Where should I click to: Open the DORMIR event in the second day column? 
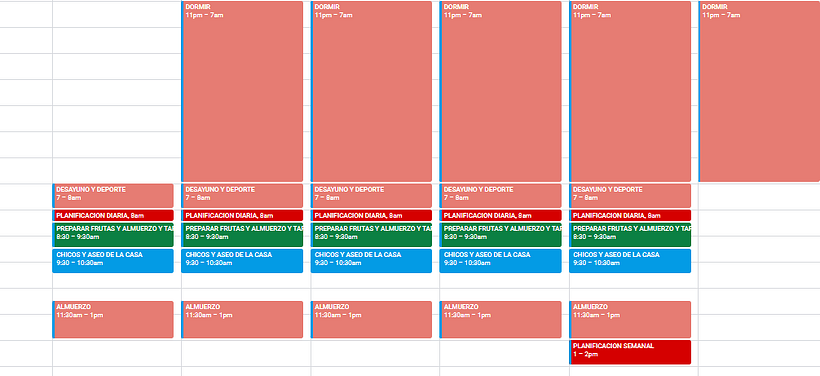242,92
